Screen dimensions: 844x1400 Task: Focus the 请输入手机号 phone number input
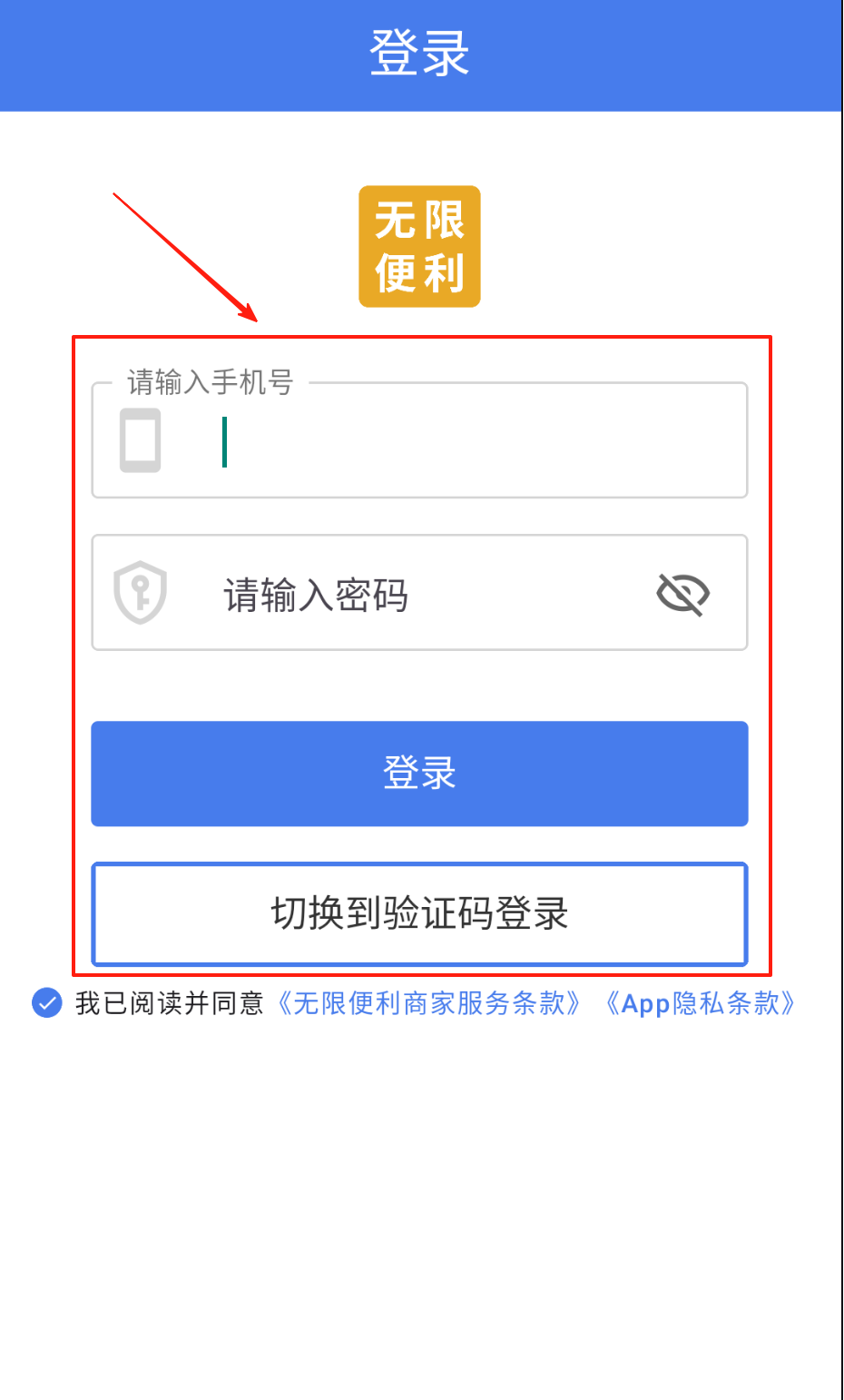[419, 440]
